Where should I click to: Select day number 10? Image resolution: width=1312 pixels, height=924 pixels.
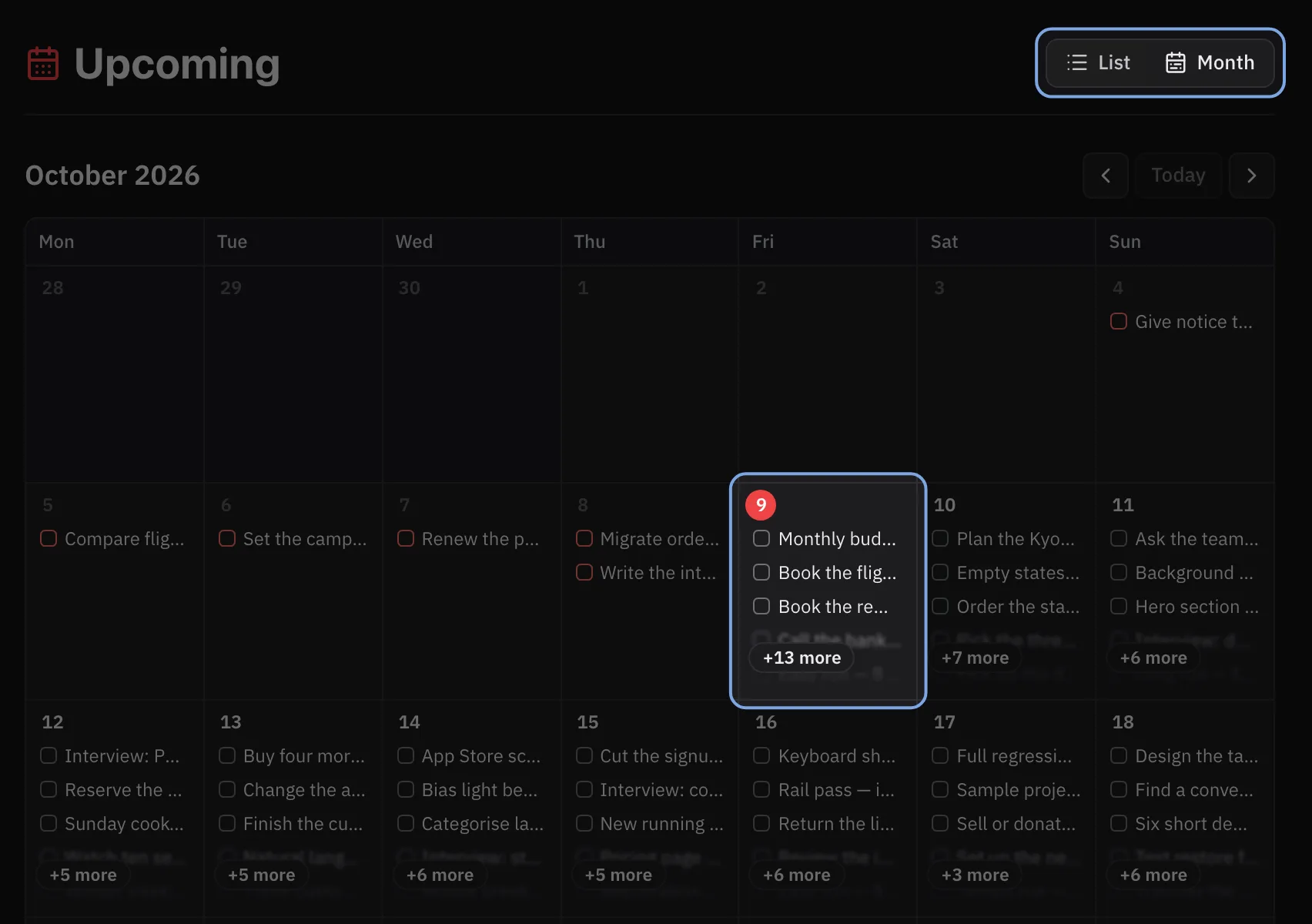coord(944,504)
